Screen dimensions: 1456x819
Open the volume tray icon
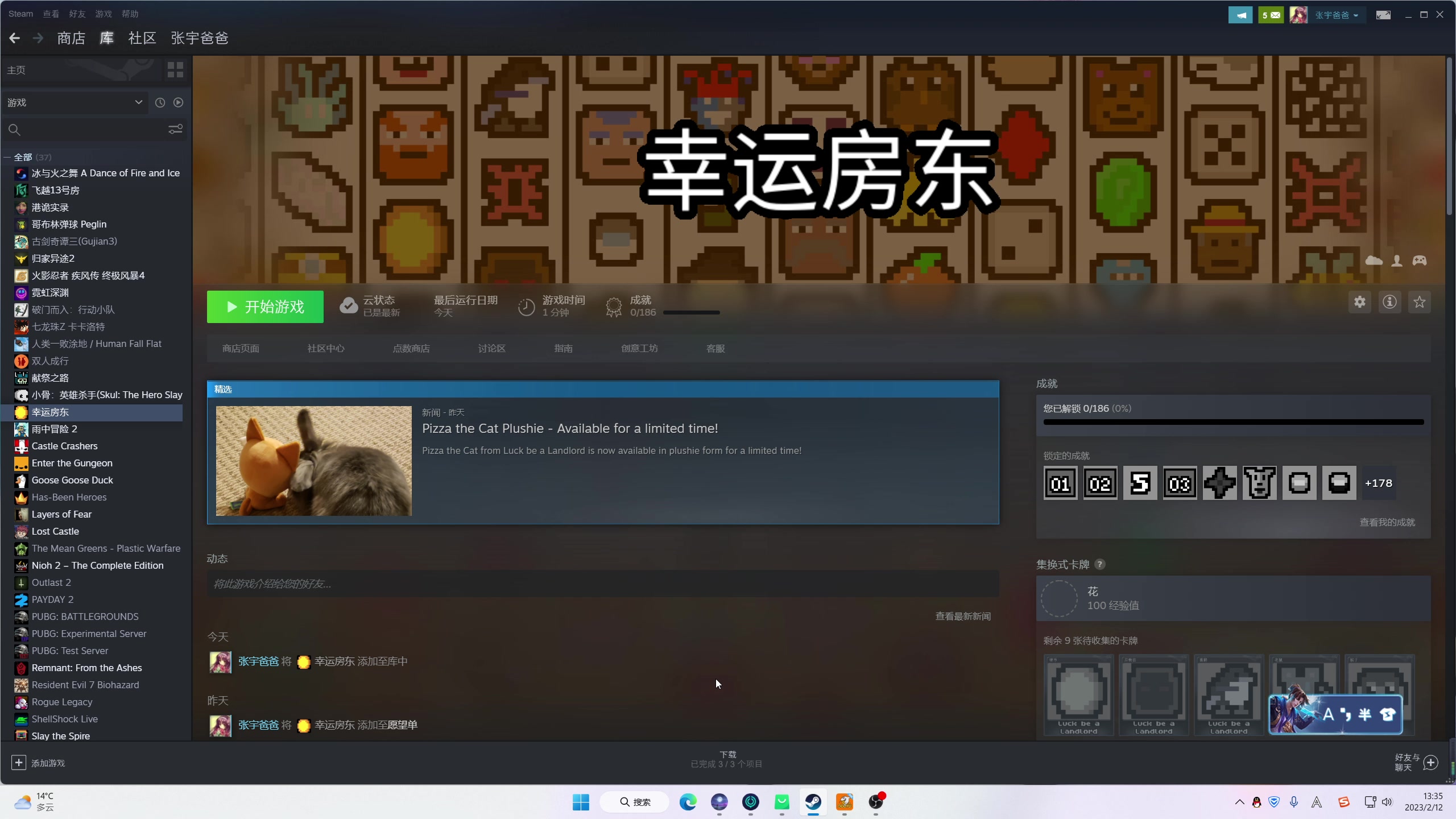point(1387,802)
